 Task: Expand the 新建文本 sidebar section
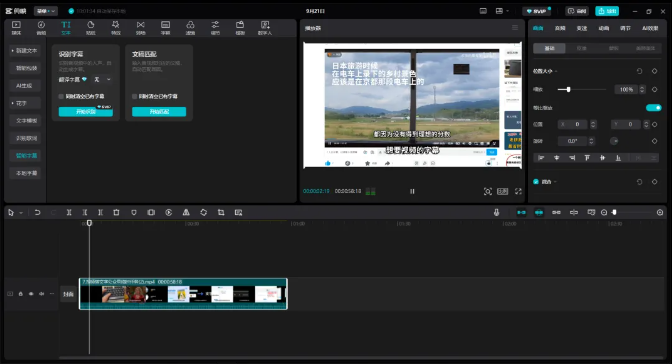coord(25,51)
